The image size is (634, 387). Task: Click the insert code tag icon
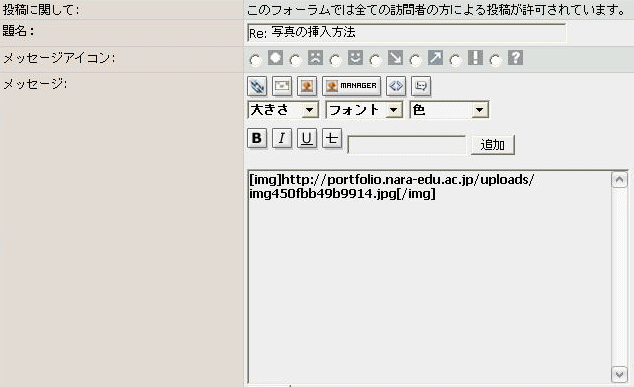396,86
